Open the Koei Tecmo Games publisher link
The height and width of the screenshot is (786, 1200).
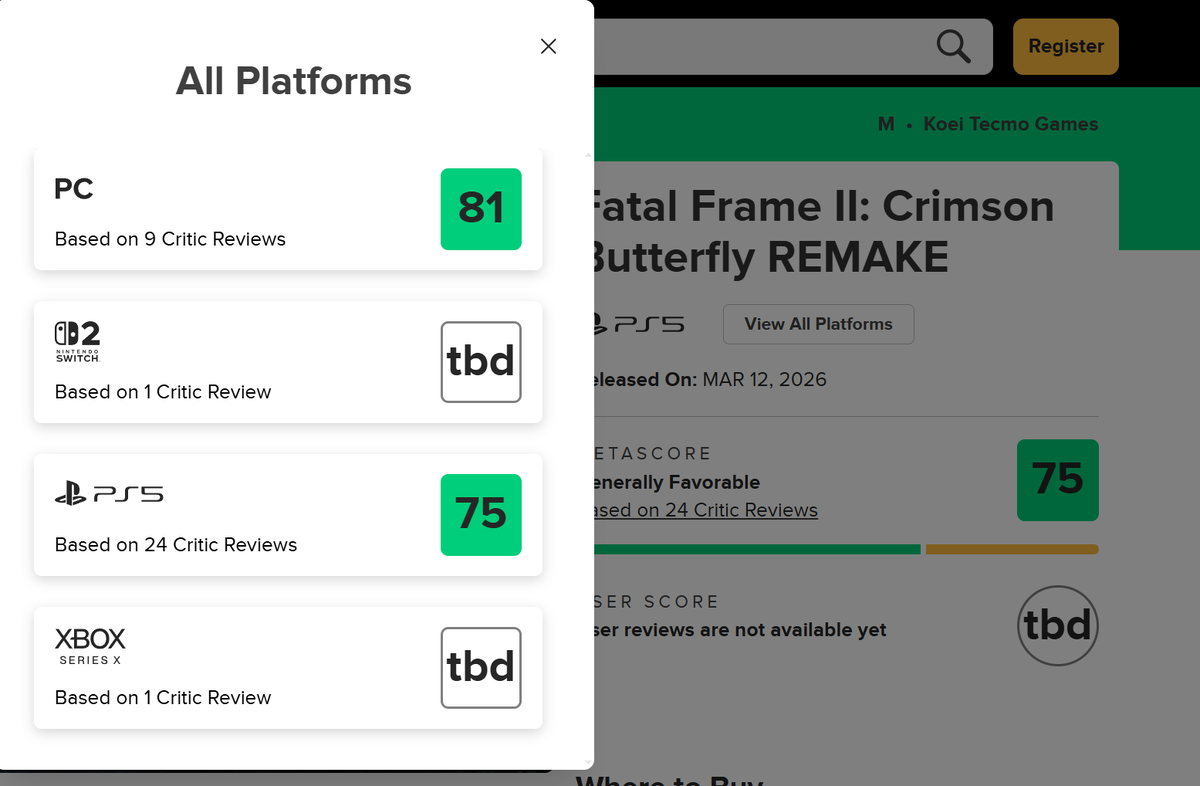pos(1011,124)
